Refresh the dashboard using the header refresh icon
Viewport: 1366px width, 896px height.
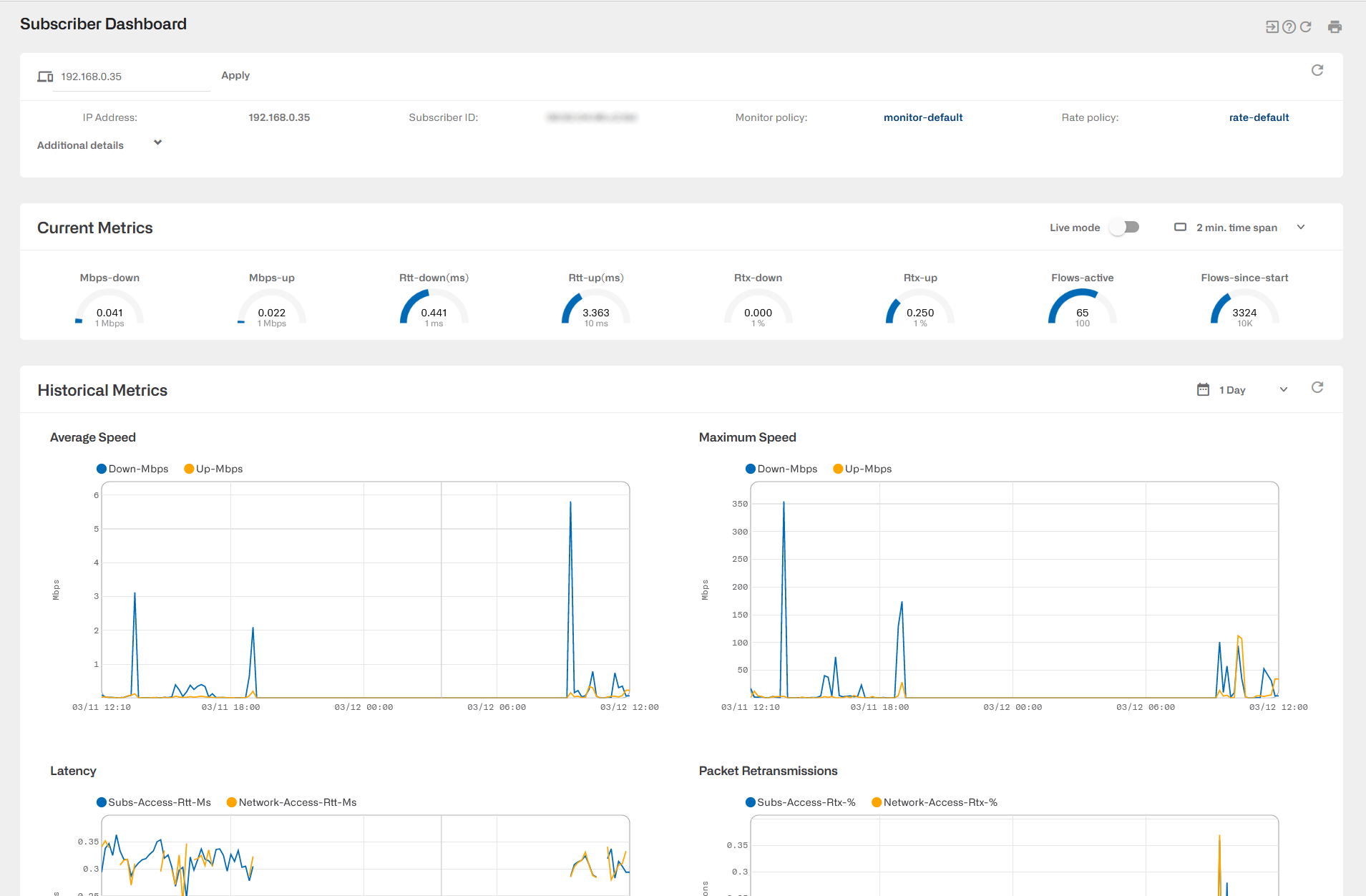[1307, 26]
